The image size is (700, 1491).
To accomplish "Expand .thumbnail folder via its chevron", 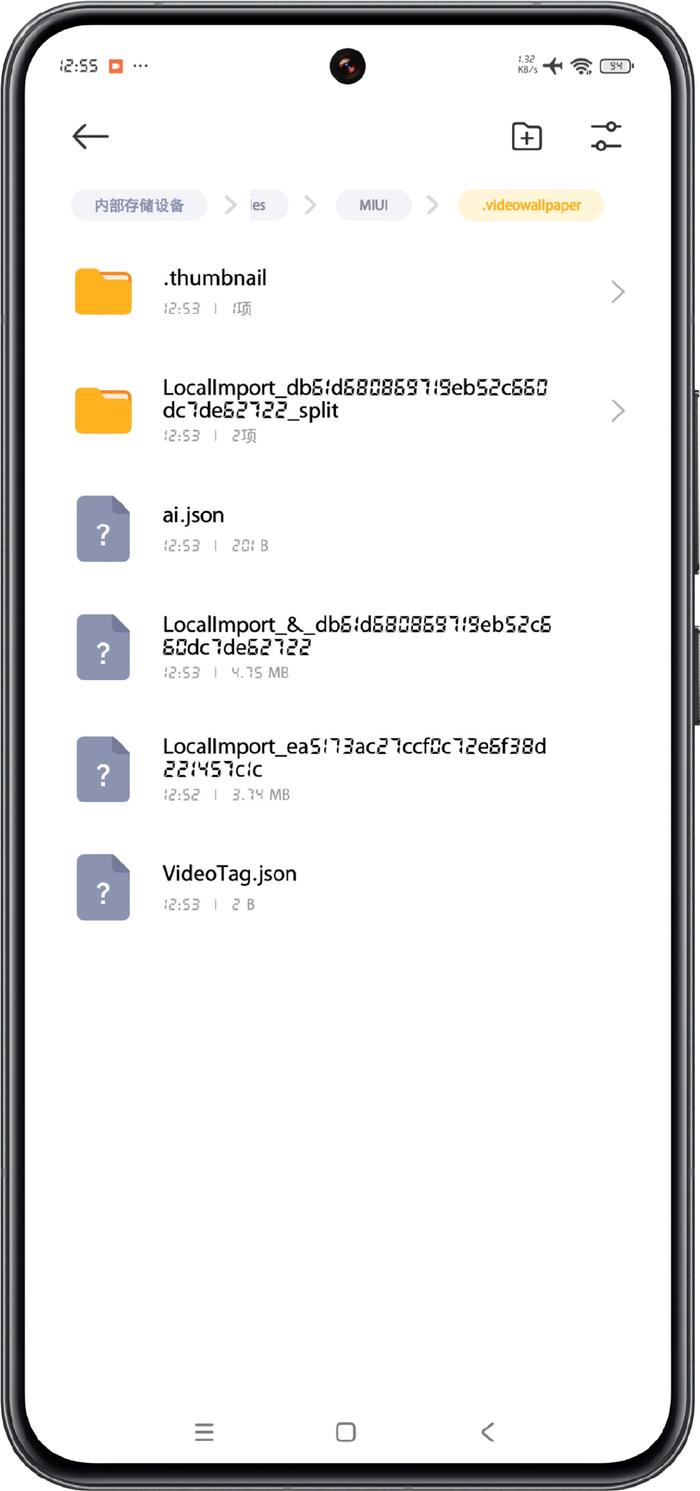I will tap(618, 291).
